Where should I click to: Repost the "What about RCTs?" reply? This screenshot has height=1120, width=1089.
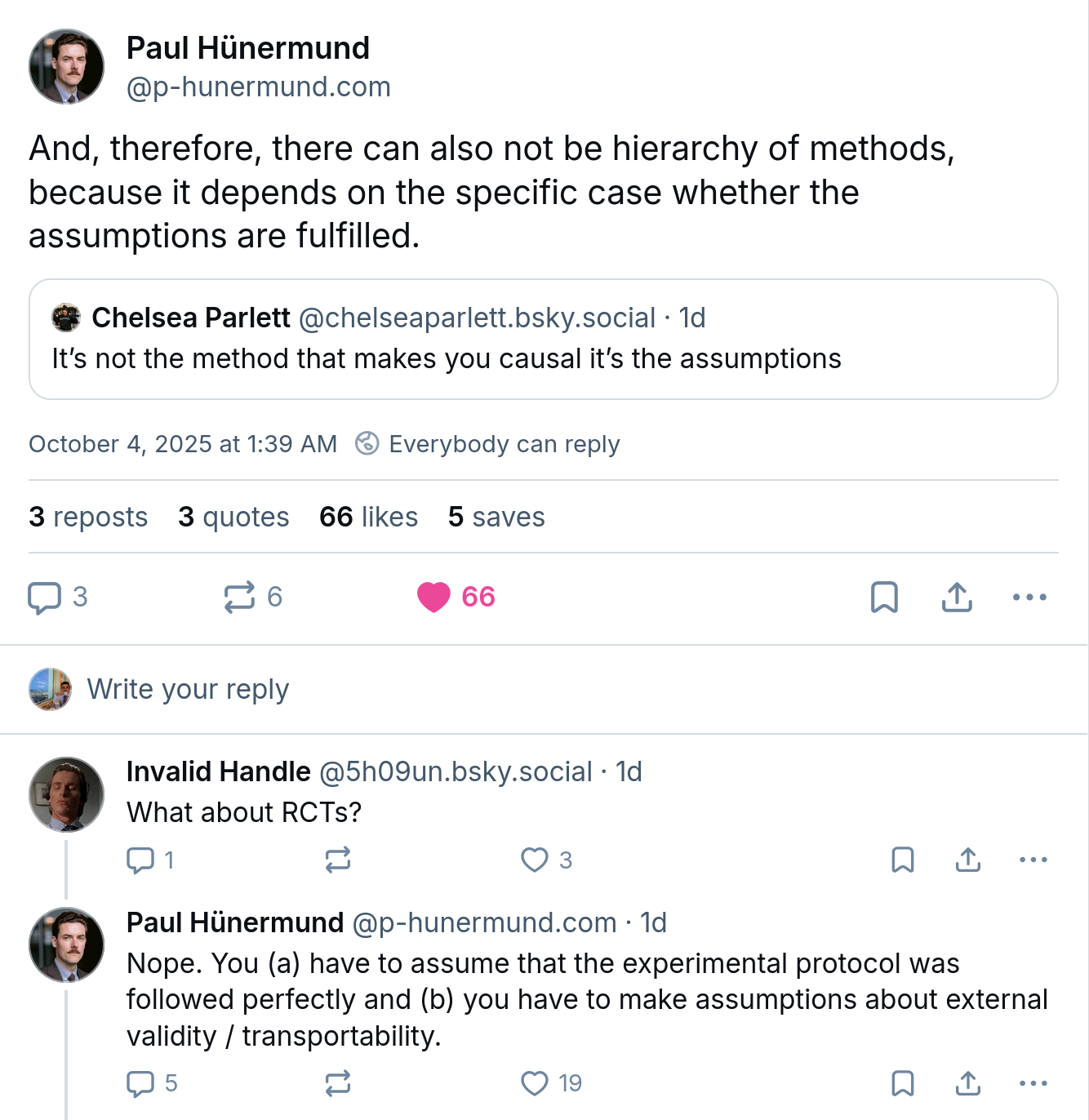(x=338, y=860)
